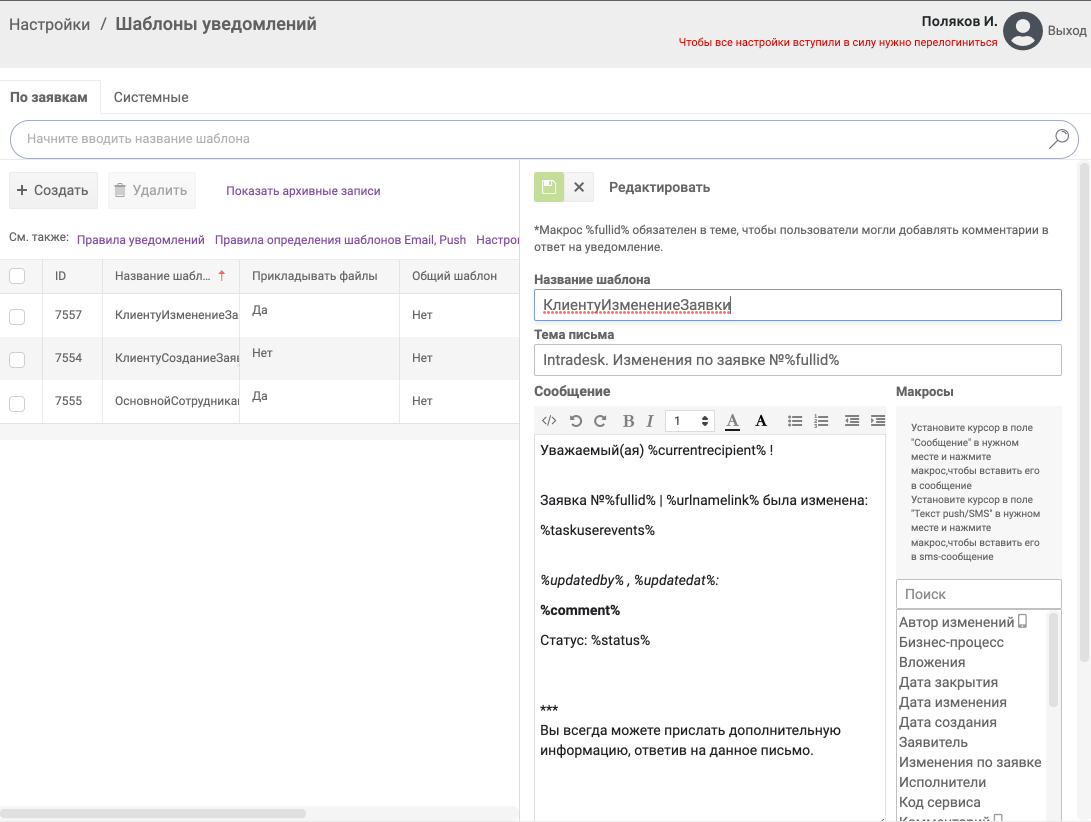The width and height of the screenshot is (1091, 822).
Task: Open the ОсновнойСотрудника template row
Action: (x=177, y=402)
